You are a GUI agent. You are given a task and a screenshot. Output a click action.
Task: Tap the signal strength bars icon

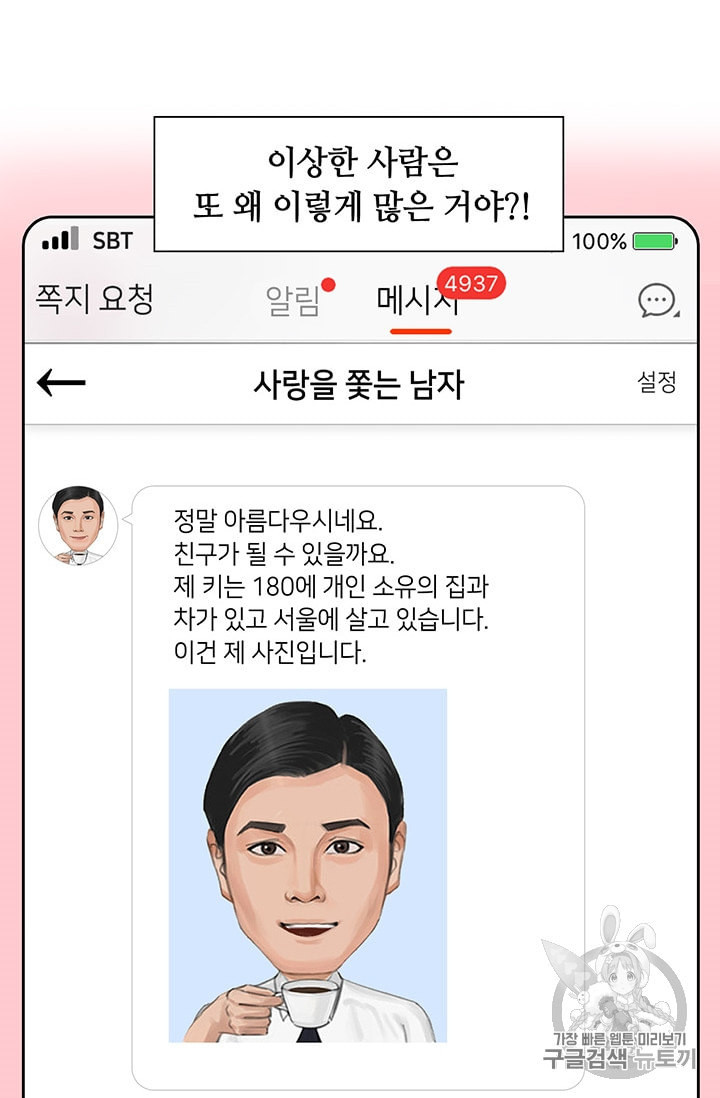click(x=60, y=239)
